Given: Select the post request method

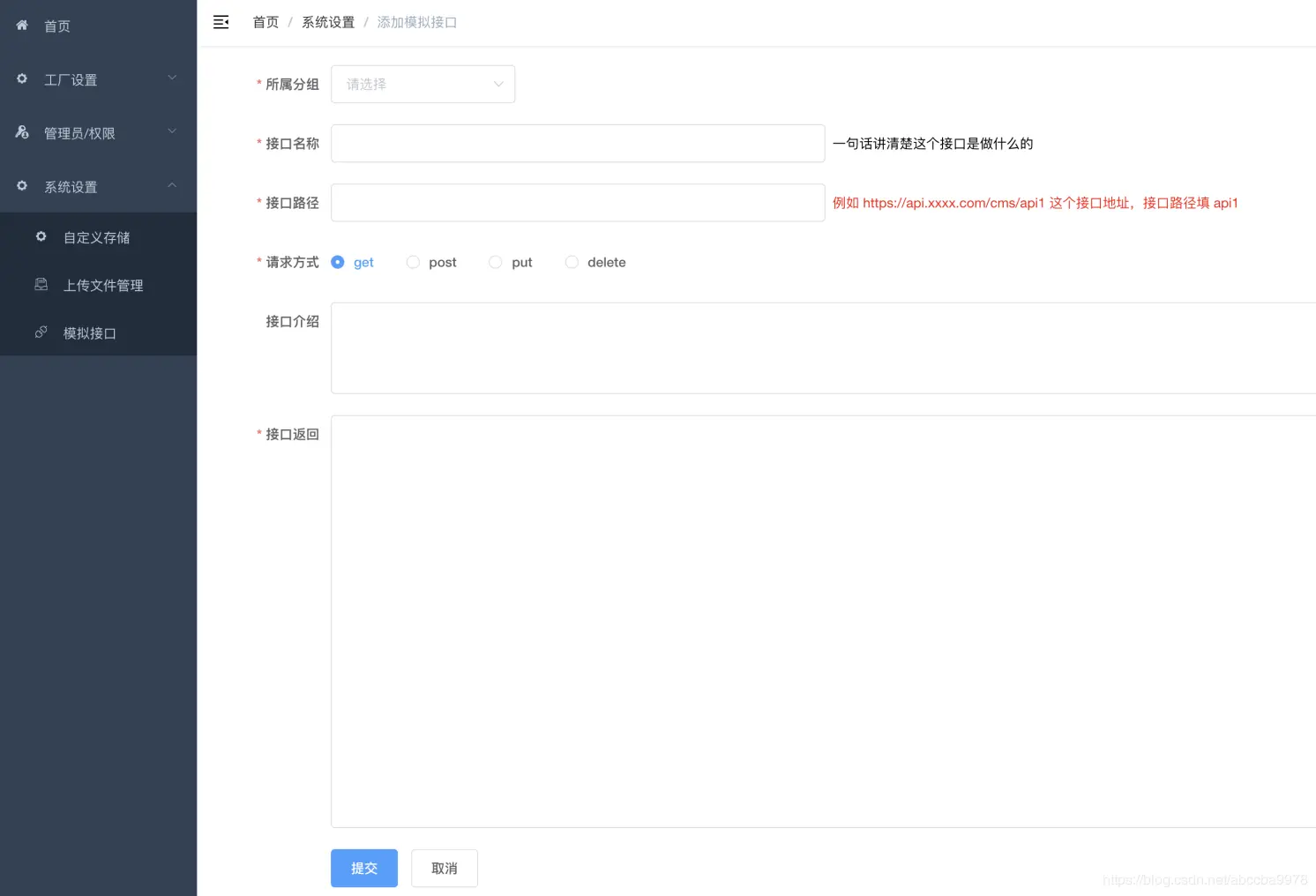Looking at the screenshot, I should (413, 262).
